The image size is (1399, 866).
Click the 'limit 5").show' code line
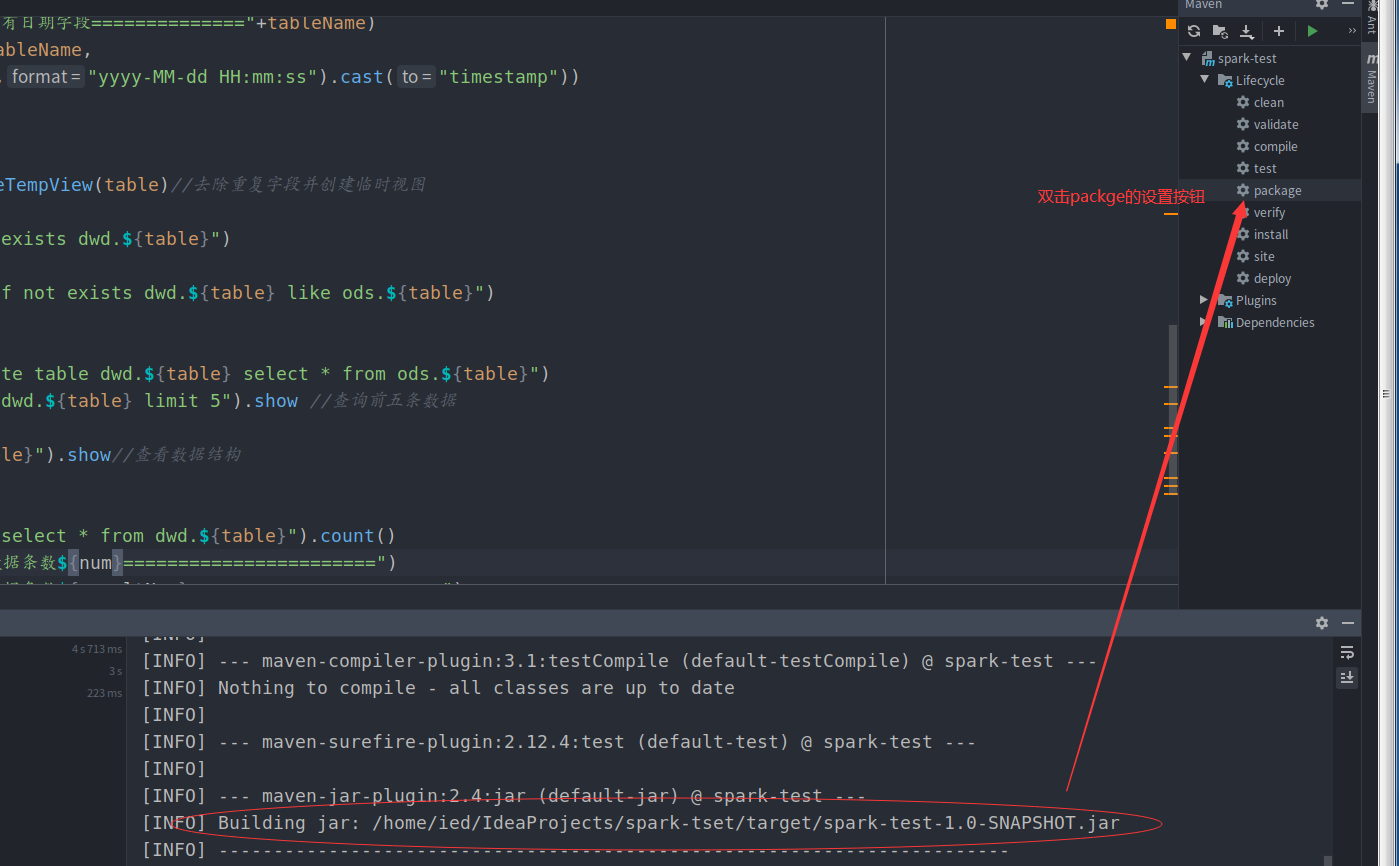coord(228,400)
